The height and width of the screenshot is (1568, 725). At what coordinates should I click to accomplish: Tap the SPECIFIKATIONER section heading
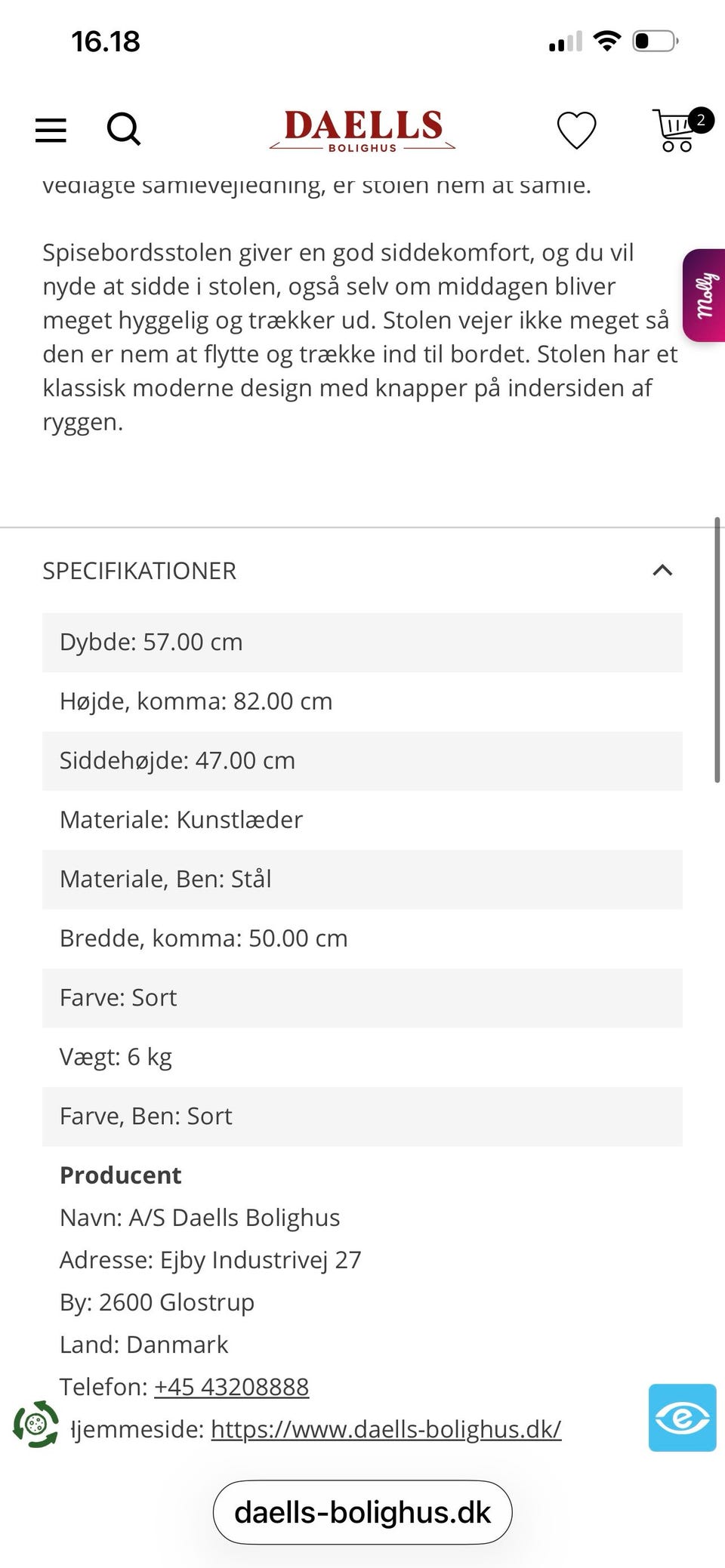click(x=140, y=571)
